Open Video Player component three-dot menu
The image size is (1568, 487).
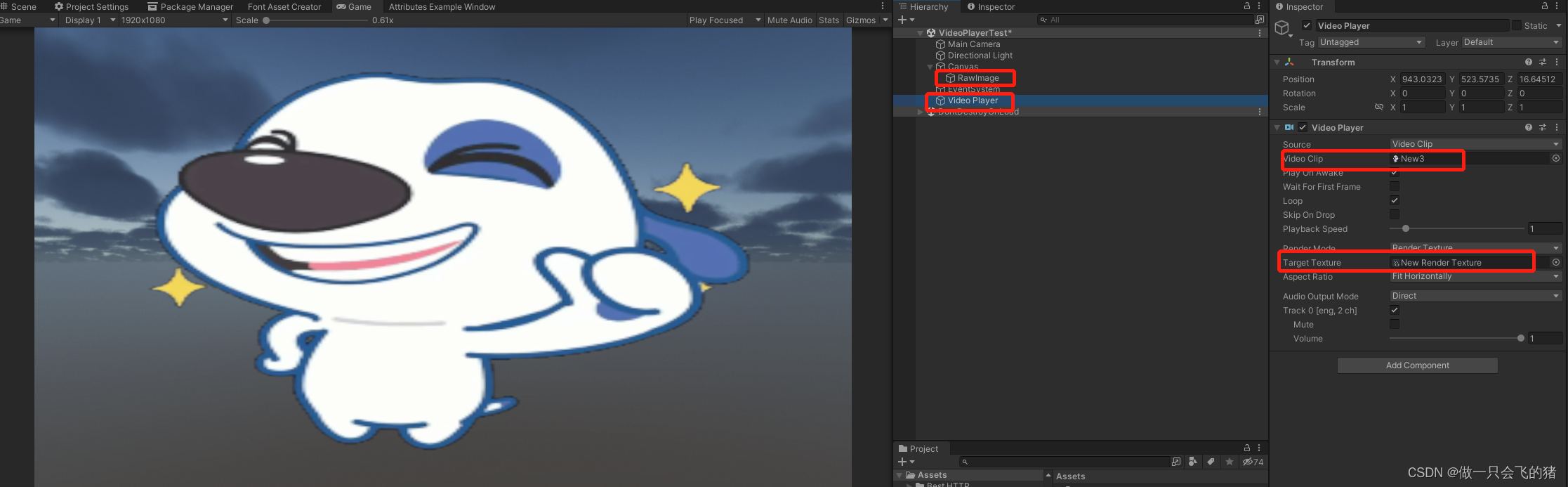1557,127
